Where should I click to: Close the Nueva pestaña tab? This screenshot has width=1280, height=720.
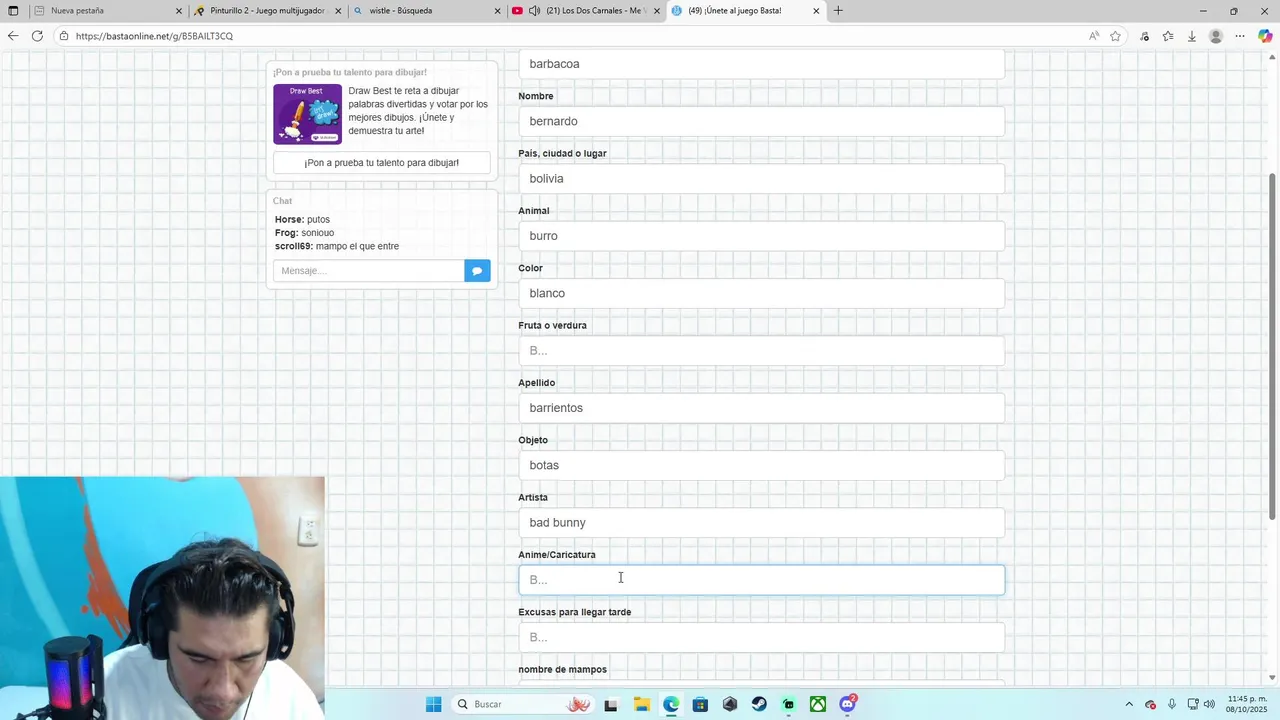179,11
